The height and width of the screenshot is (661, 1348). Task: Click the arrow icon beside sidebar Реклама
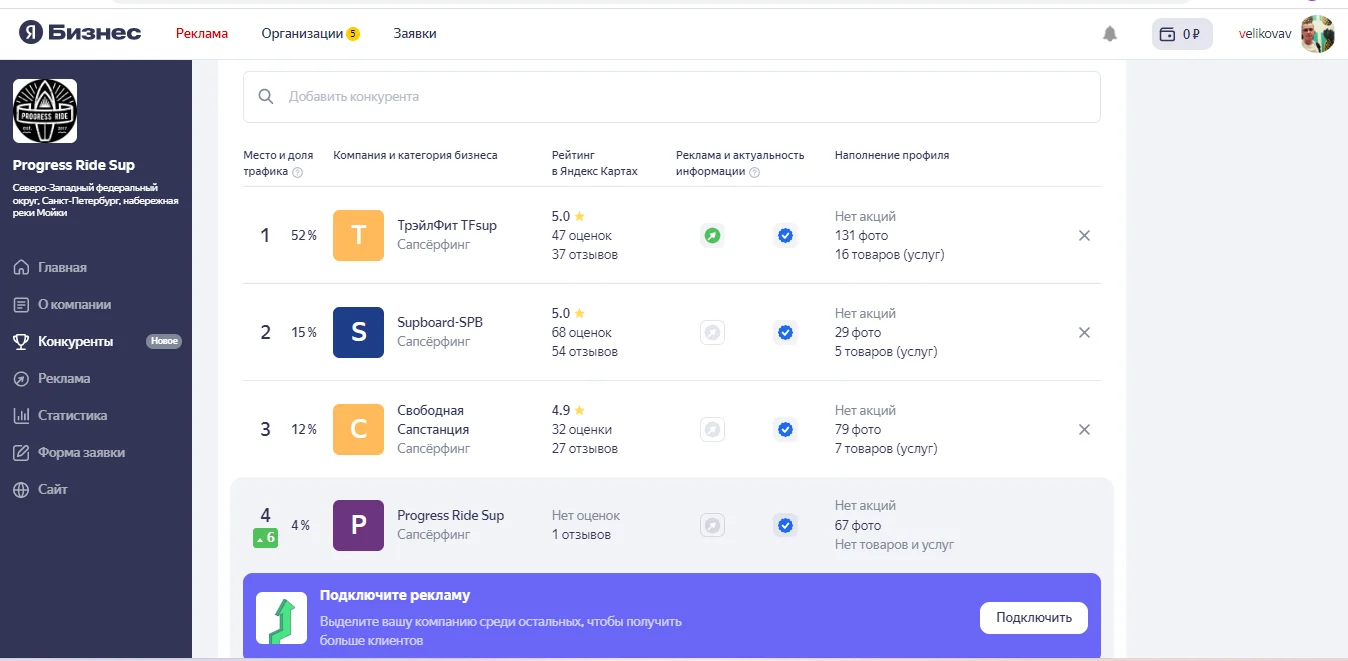21,378
